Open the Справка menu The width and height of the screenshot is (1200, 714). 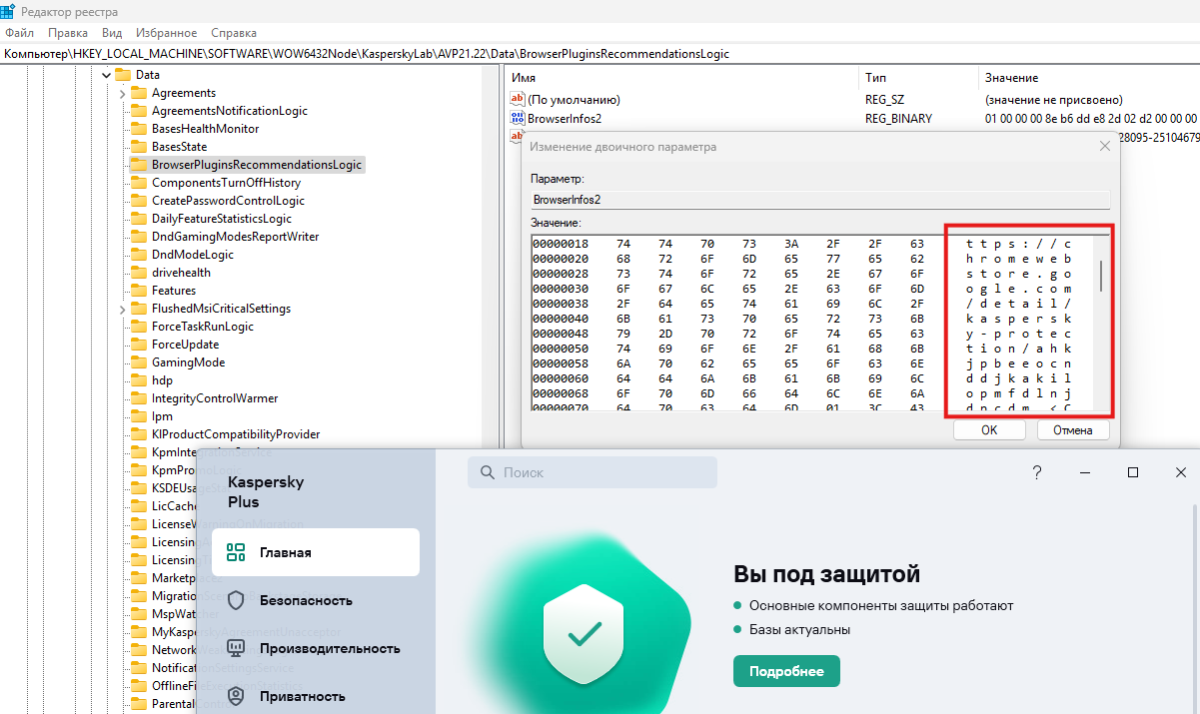(233, 33)
